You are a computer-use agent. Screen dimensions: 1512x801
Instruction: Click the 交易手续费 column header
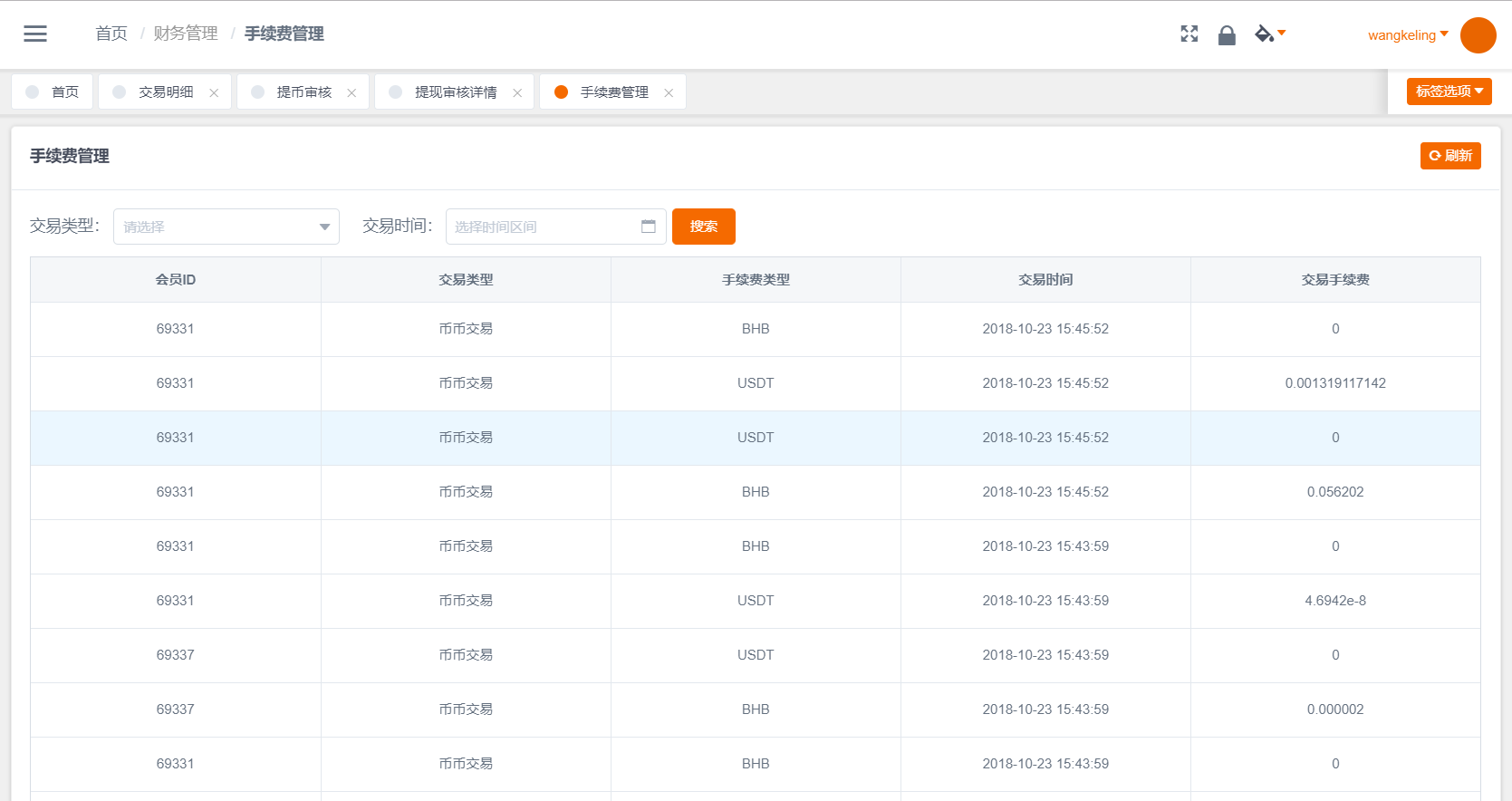1335,280
